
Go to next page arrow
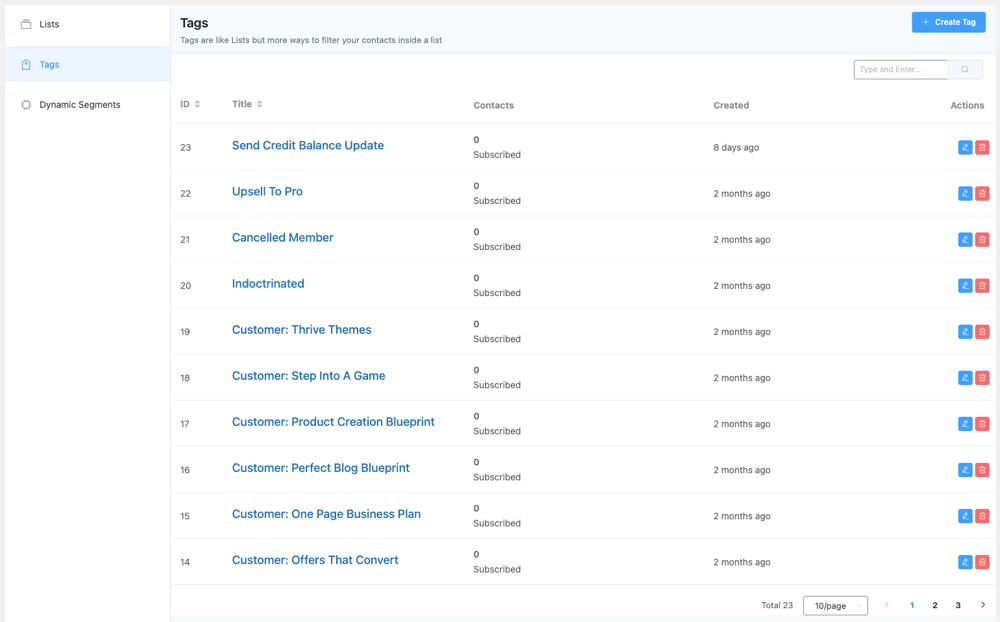[x=983, y=605]
